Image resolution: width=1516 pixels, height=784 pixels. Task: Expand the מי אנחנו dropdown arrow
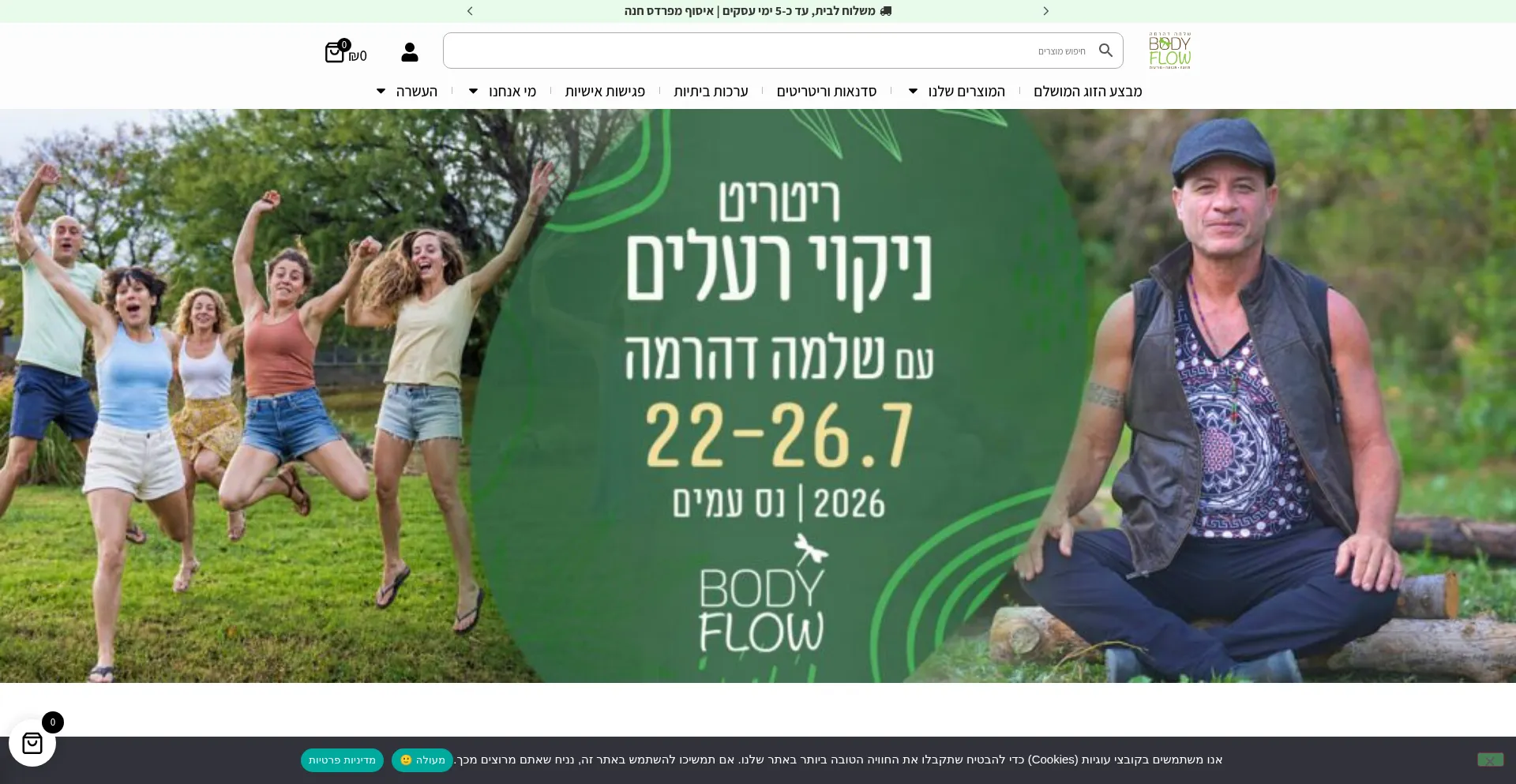[x=473, y=92]
